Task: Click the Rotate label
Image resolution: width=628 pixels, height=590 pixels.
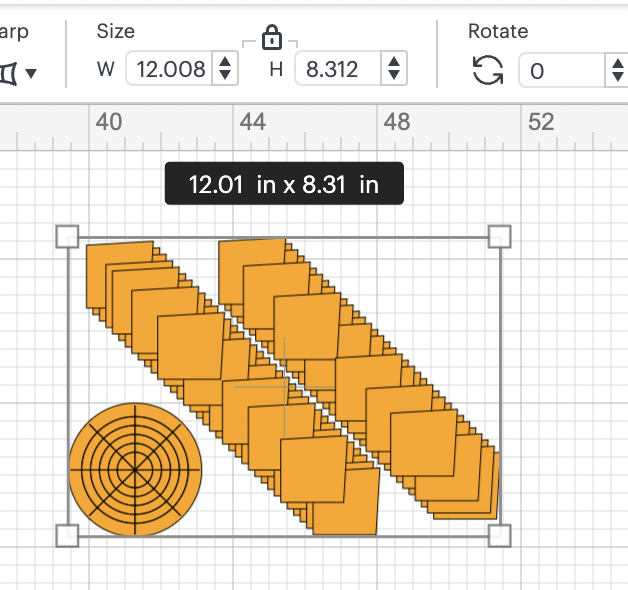Action: (498, 31)
